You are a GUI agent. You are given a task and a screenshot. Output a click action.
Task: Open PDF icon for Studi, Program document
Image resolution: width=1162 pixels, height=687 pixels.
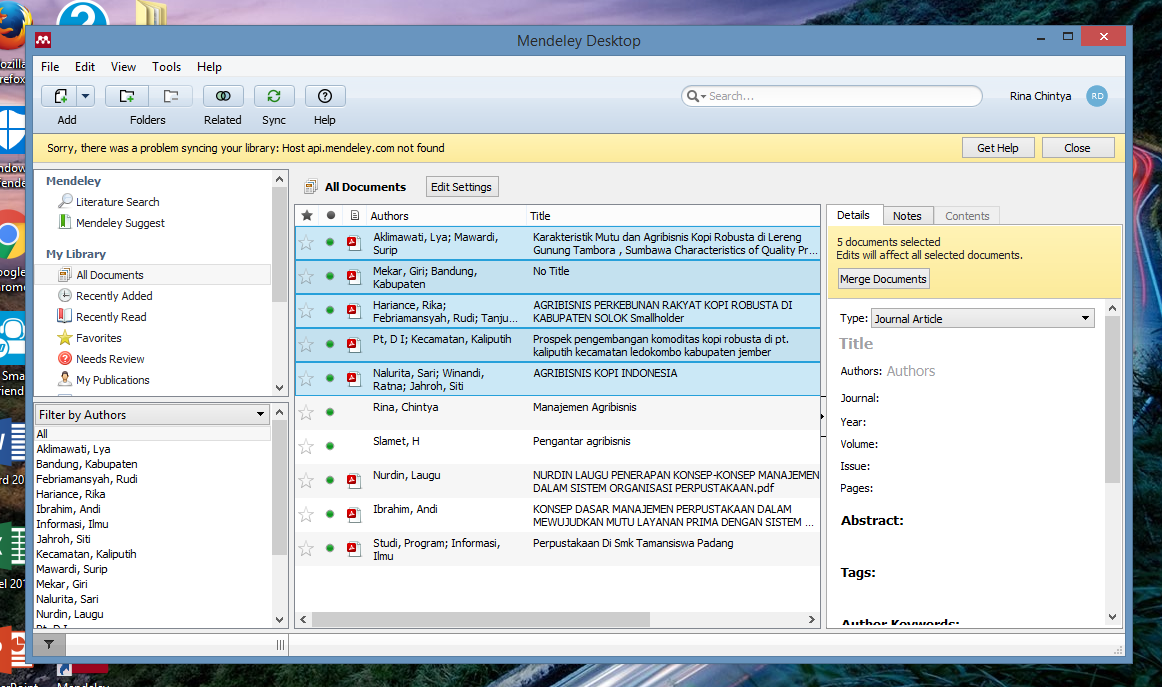[353, 548]
